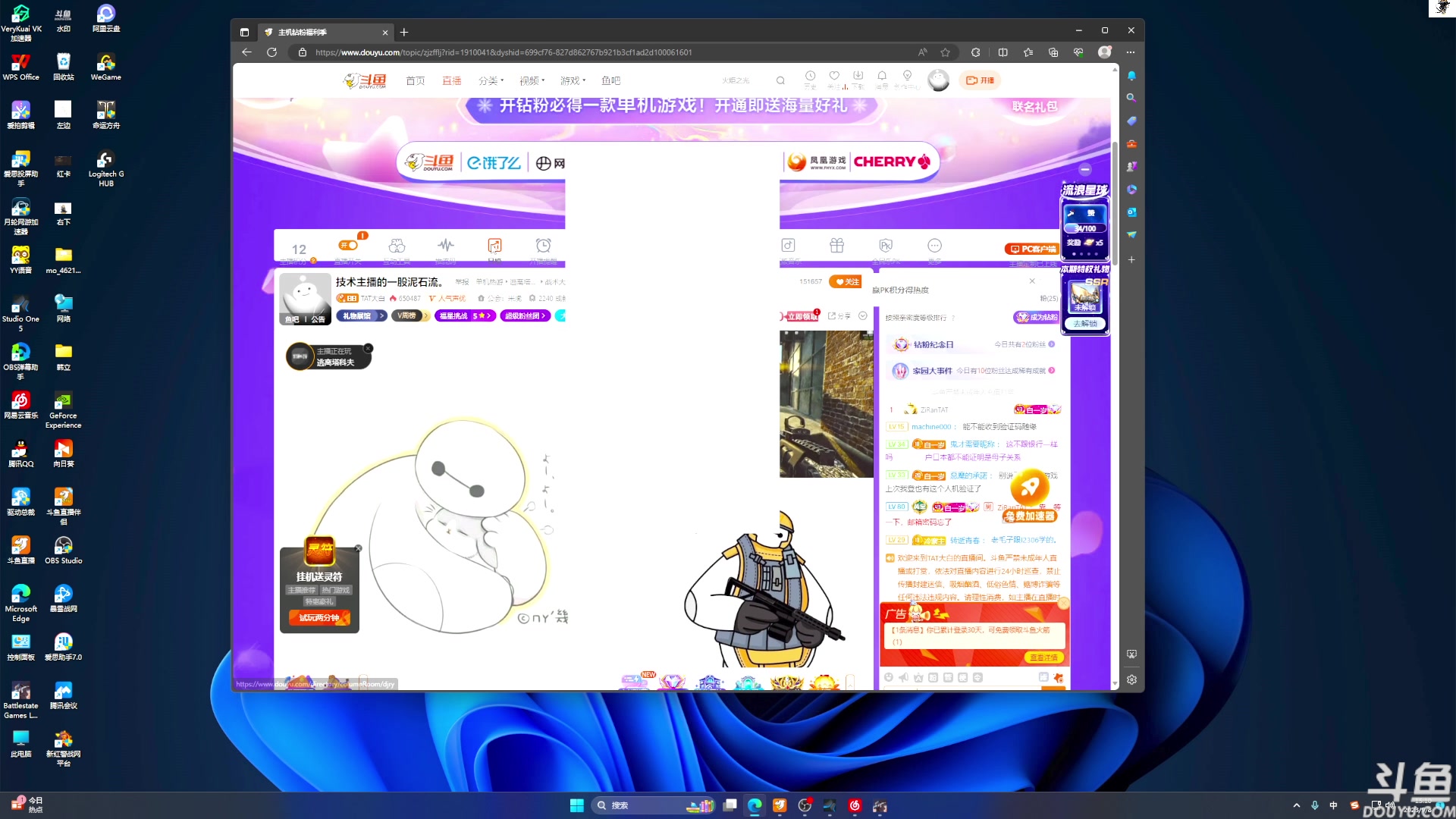
Task: Open the PK shield icon
Action: pos(886,246)
